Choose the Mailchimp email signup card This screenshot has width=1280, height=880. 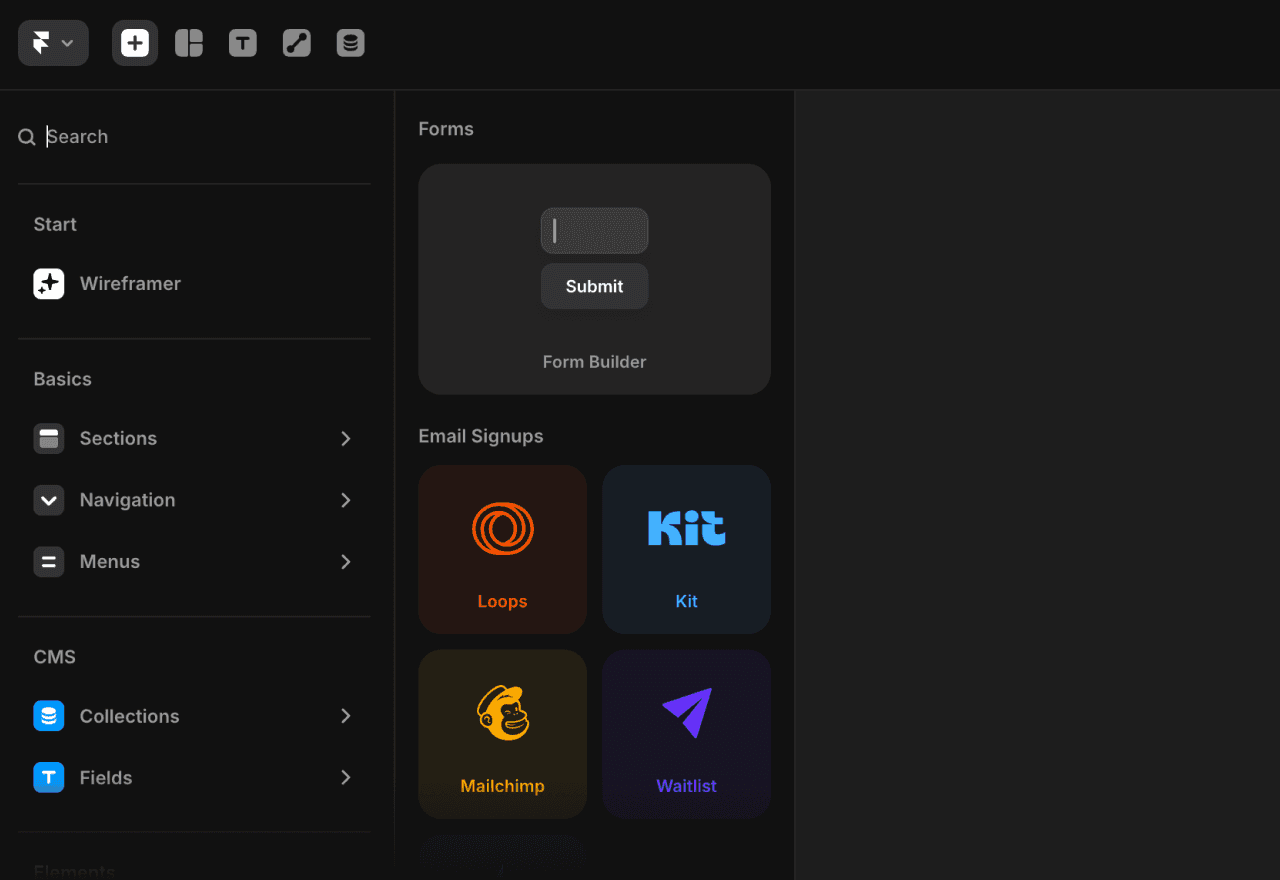pos(502,734)
